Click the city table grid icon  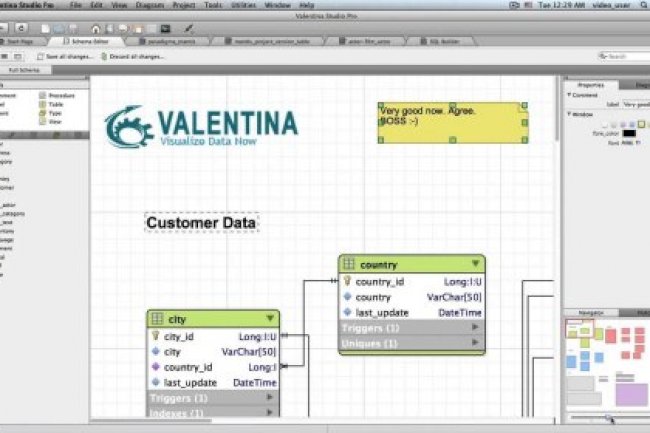(158, 319)
